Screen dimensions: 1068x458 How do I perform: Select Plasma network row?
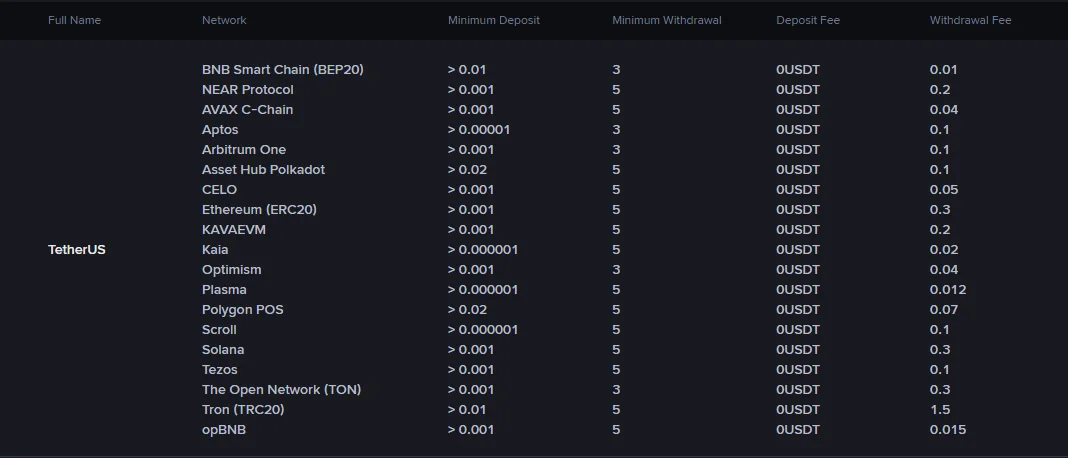tap(224, 290)
